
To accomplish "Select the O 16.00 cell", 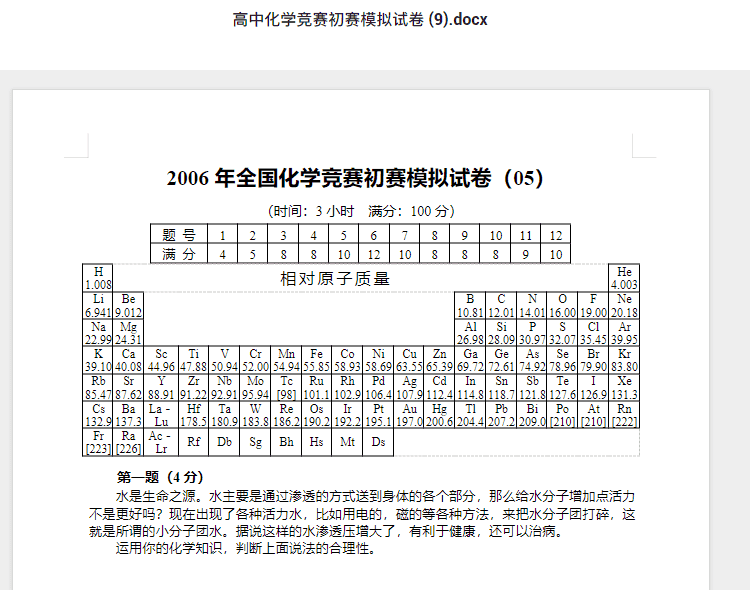I will pos(562,306).
